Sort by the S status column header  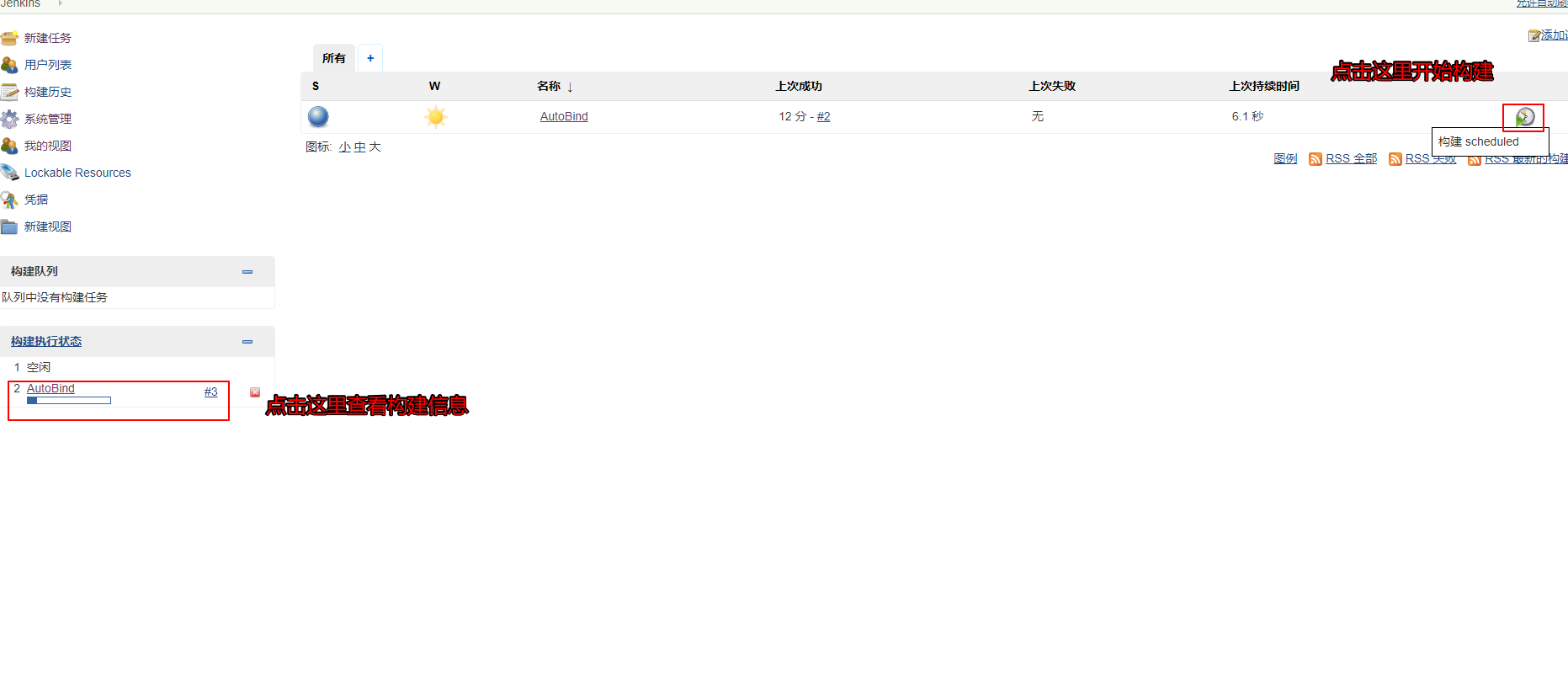(316, 86)
